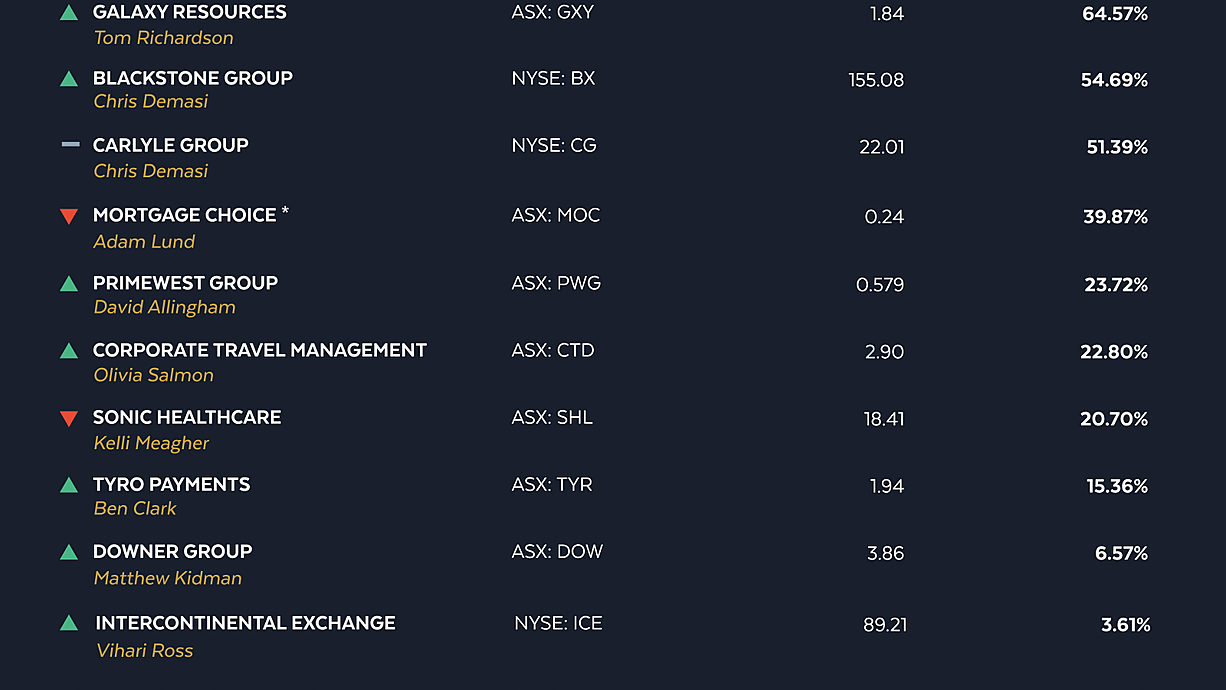1226x690 pixels.
Task: Click red down arrow beside Sonic Healthcare
Action: pyautogui.click(x=69, y=418)
